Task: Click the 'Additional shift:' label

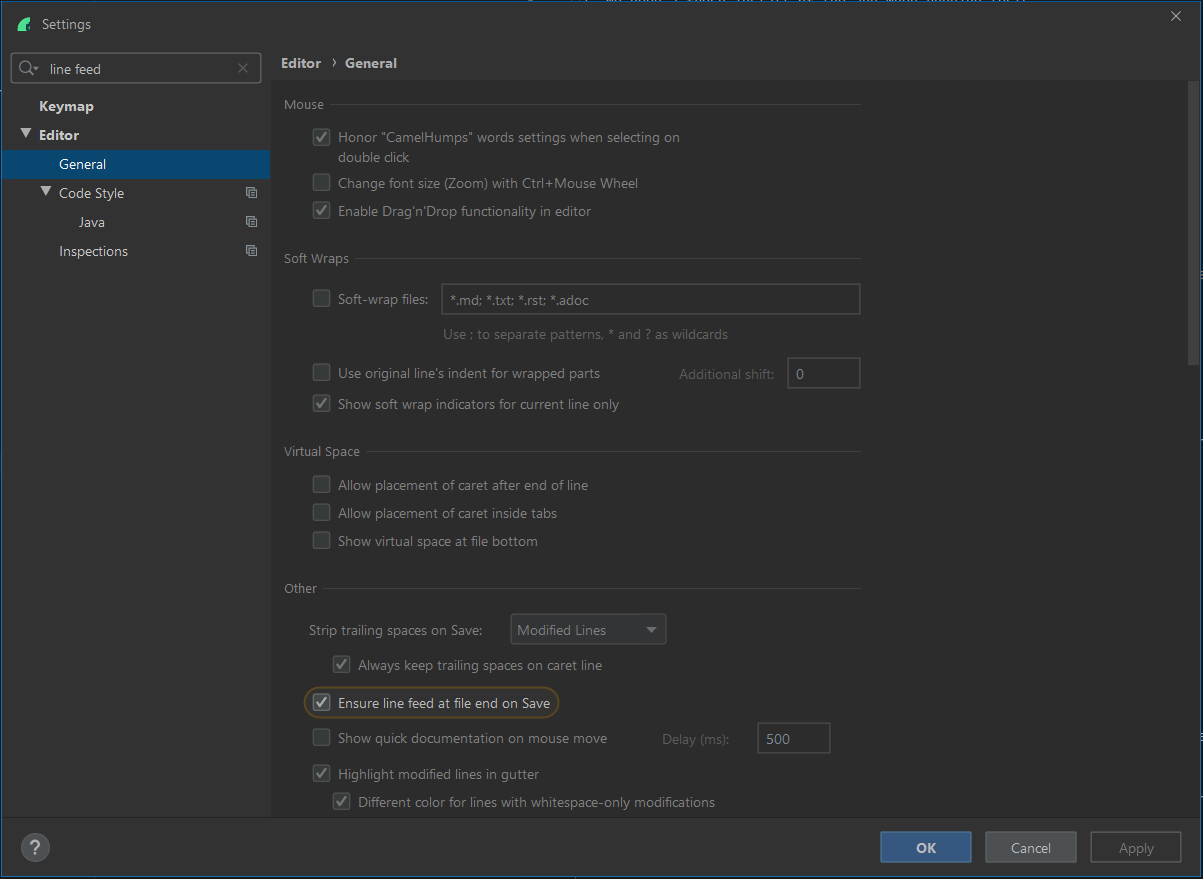Action: point(727,374)
